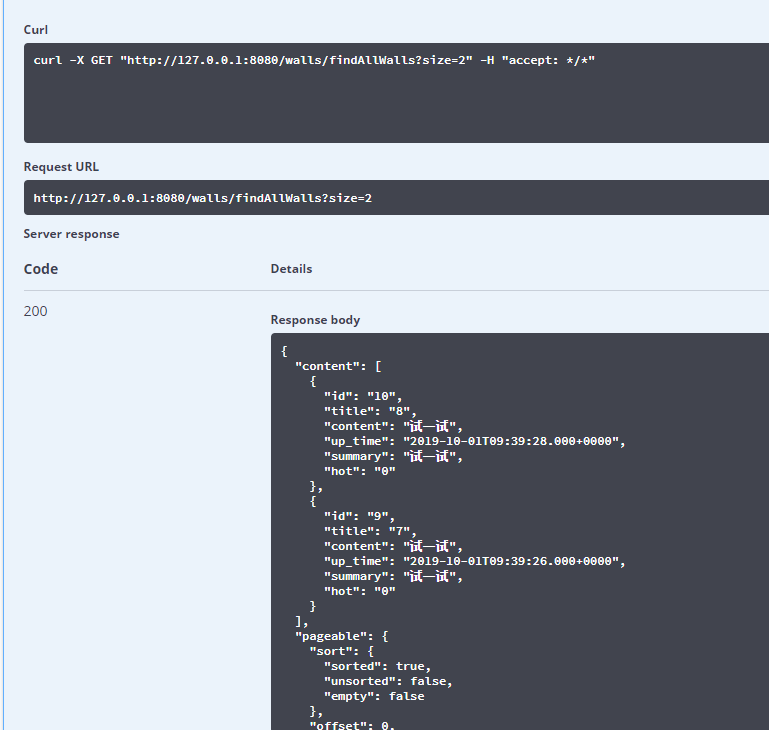Screen dimensions: 769x730
Task: Click the "Response body" label
Action: pos(315,320)
